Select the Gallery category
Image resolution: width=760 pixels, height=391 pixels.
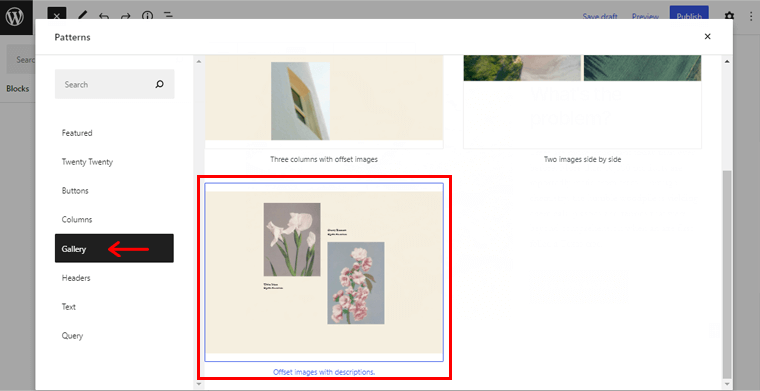click(114, 249)
